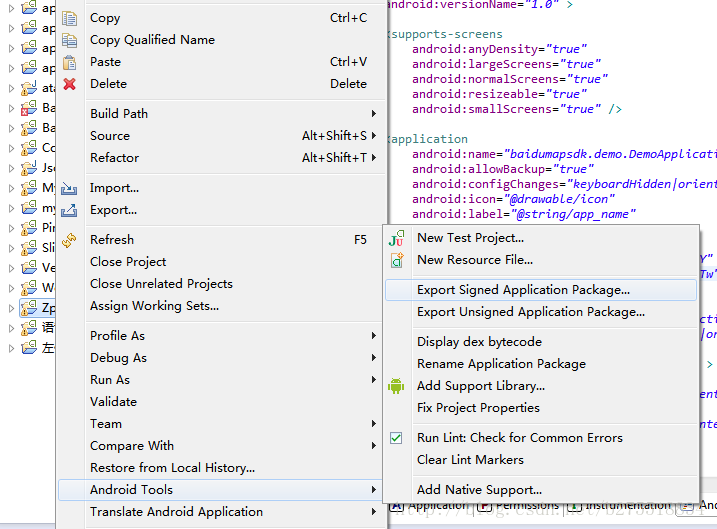The width and height of the screenshot is (717, 529).
Task: Click the Sli project folder icon
Action: [x=29, y=247]
